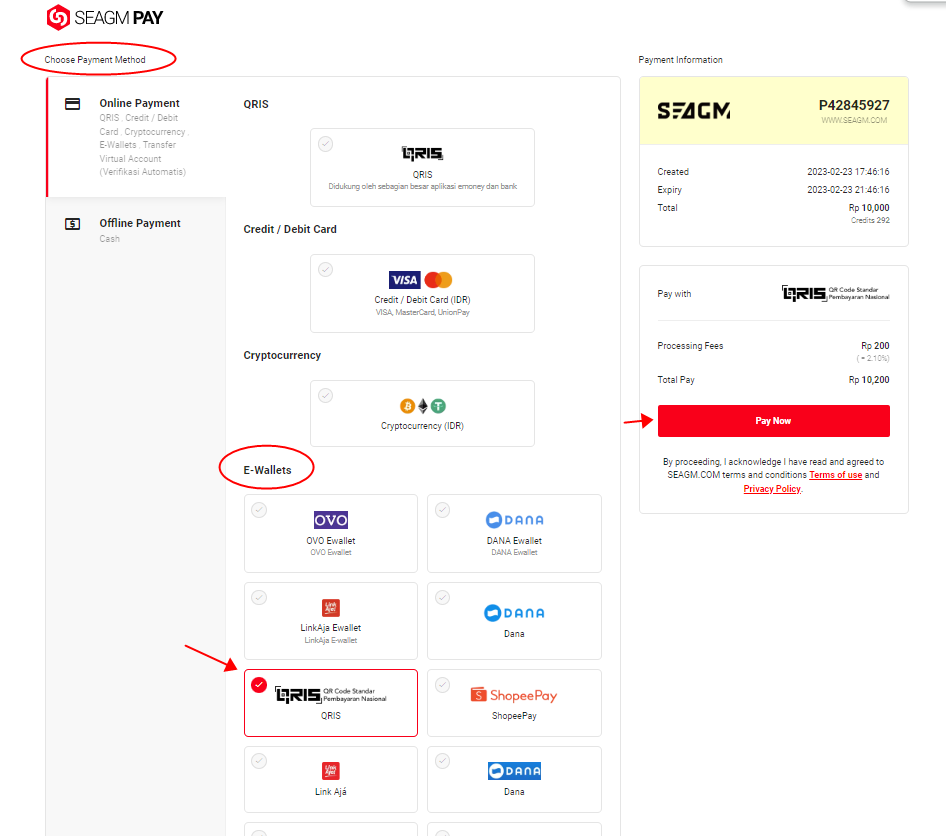Click the 'Credit / Debit Card (IDR)' label
This screenshot has height=836, width=946.
pos(422,300)
